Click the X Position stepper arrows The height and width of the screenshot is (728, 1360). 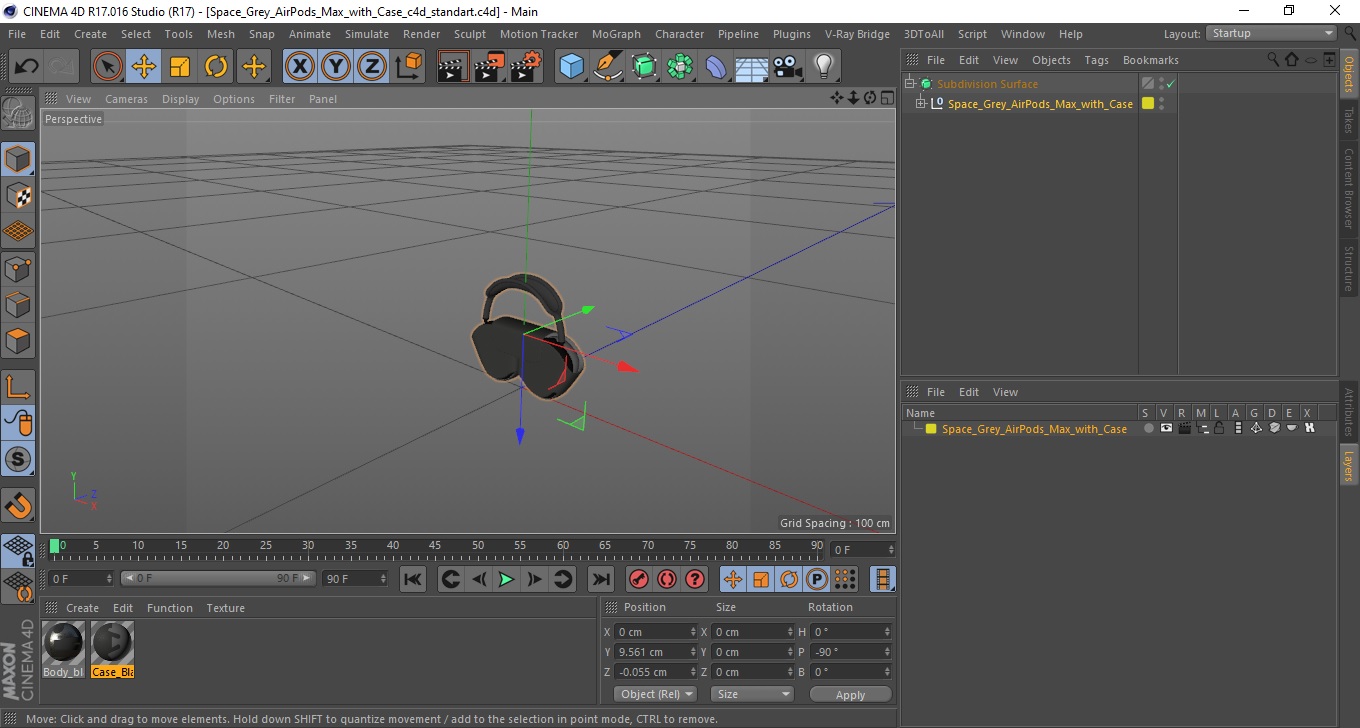(x=694, y=632)
